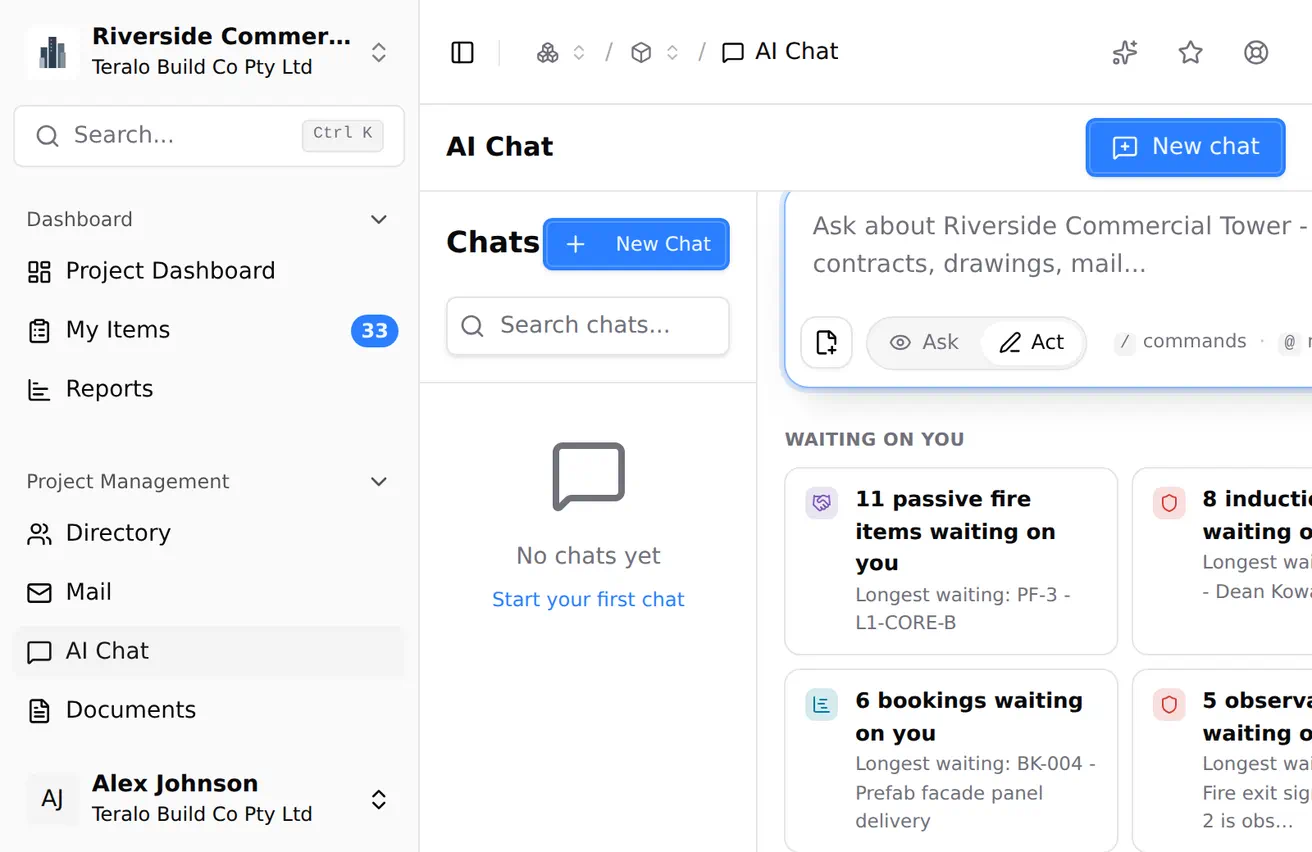Screen dimensions: 1312x852
Task: Click the top-right New chat button
Action: 1185,147
